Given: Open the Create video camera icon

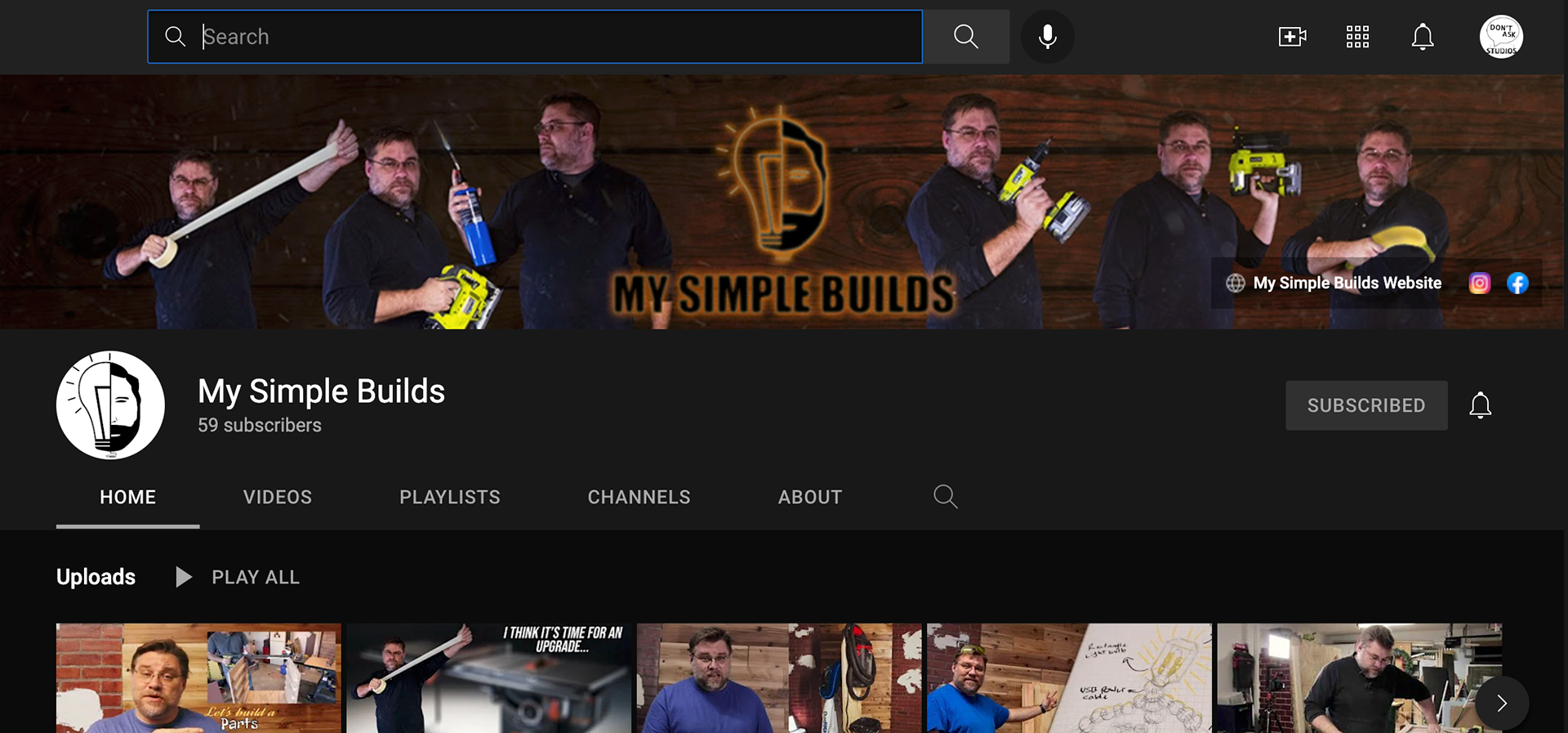Looking at the screenshot, I should pos(1292,37).
